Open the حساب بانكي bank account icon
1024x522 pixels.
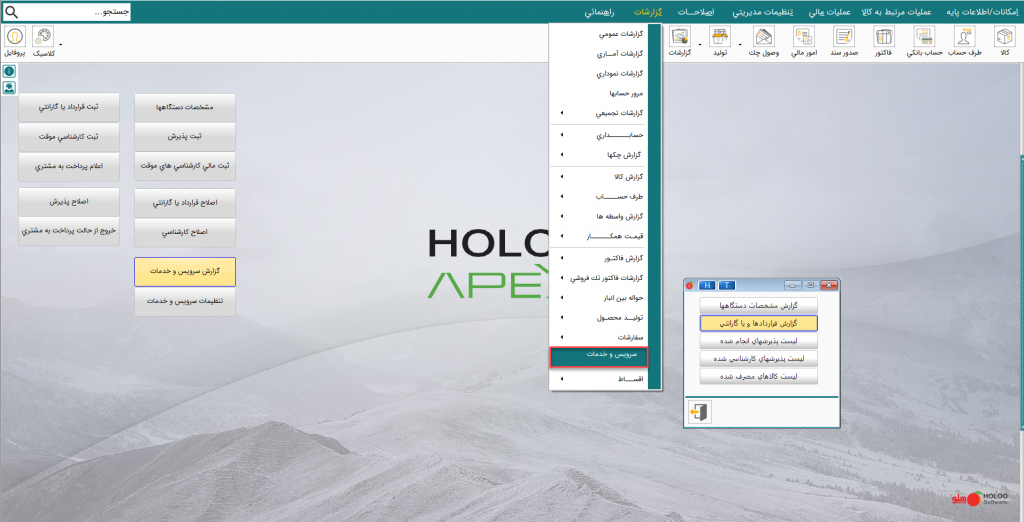(925, 37)
